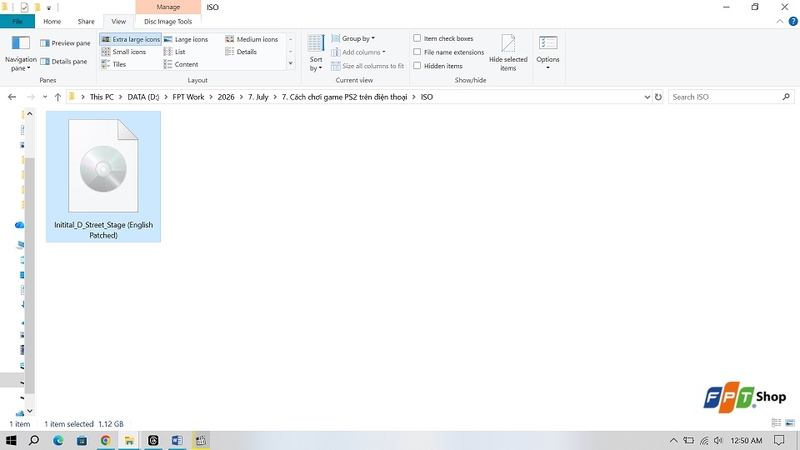This screenshot has width=800, height=450.
Task: Collapse the ribbon with the chevron
Action: tap(780, 21)
